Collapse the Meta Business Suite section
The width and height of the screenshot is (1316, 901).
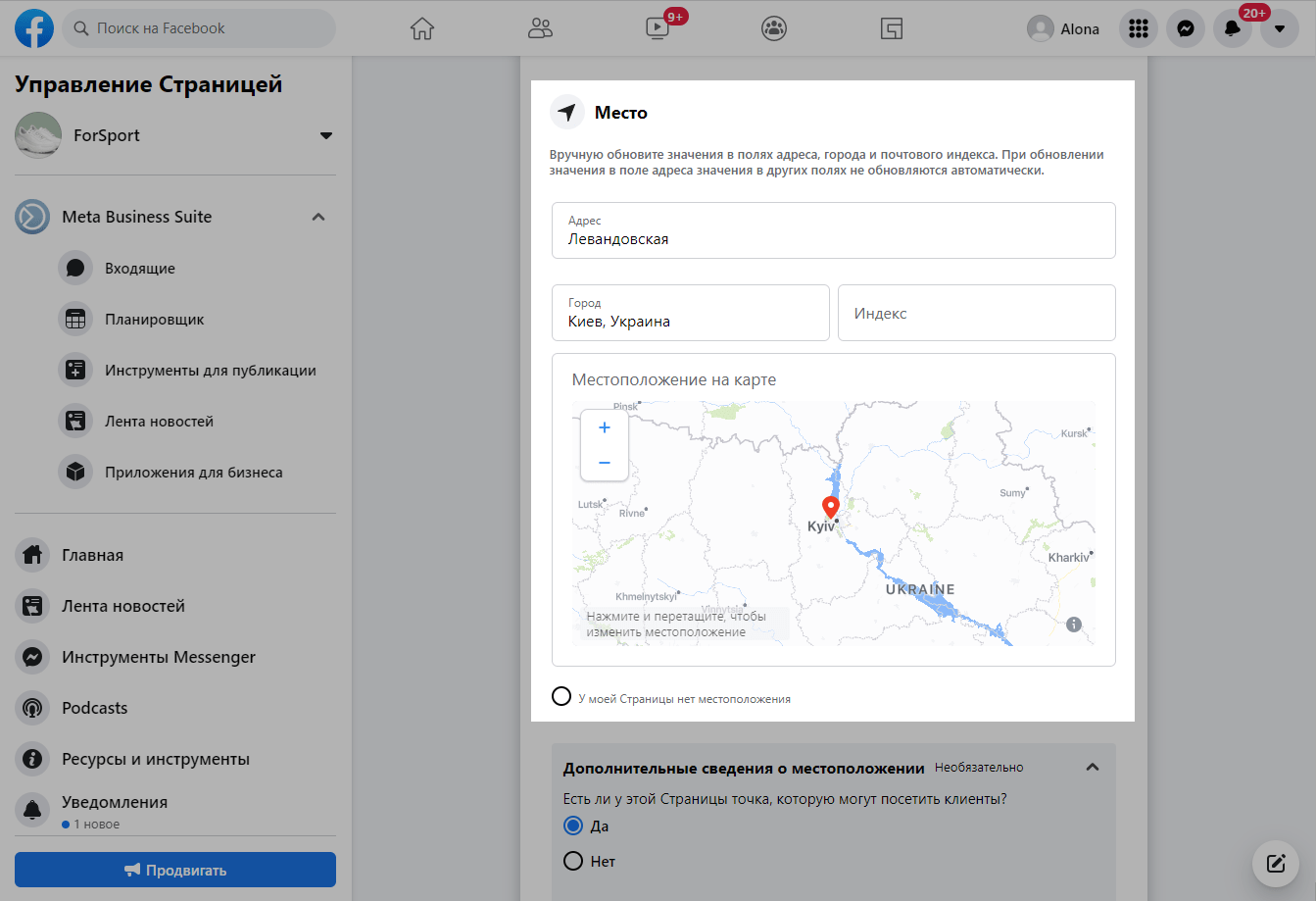pyautogui.click(x=318, y=217)
